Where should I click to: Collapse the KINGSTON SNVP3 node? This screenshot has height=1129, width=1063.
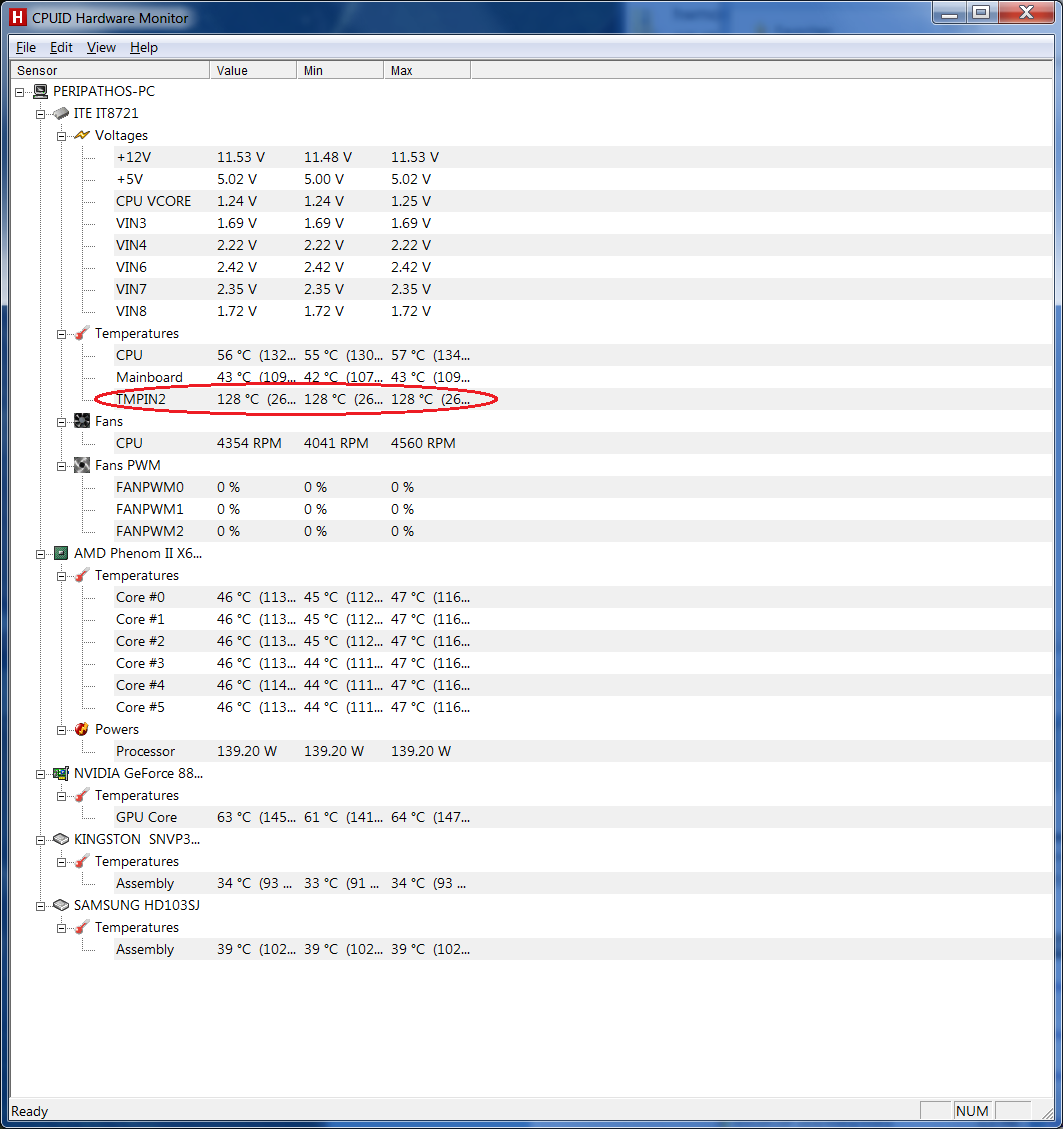[41, 840]
